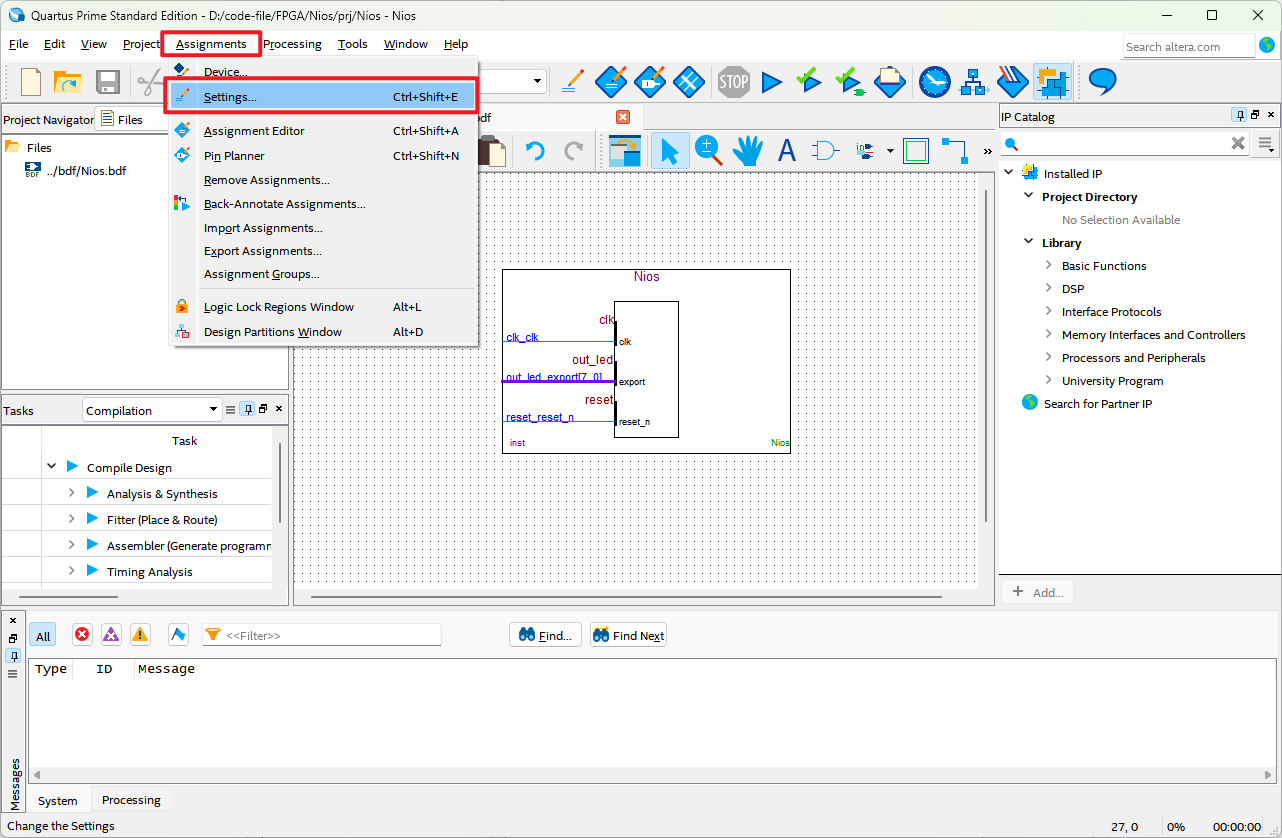Show more editor tools via the chevron
1282x838 pixels.
pos(988,151)
